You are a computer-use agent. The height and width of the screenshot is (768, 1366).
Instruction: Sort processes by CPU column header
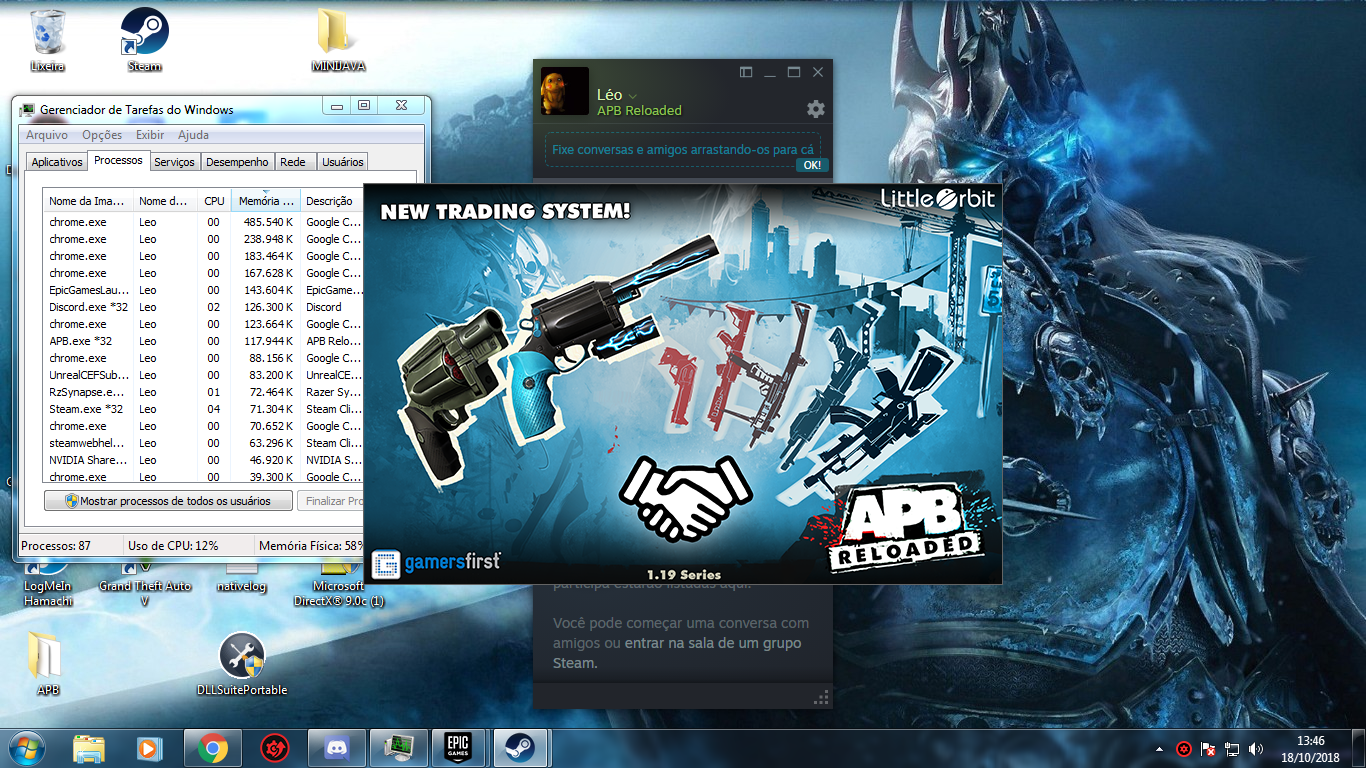pyautogui.click(x=214, y=201)
